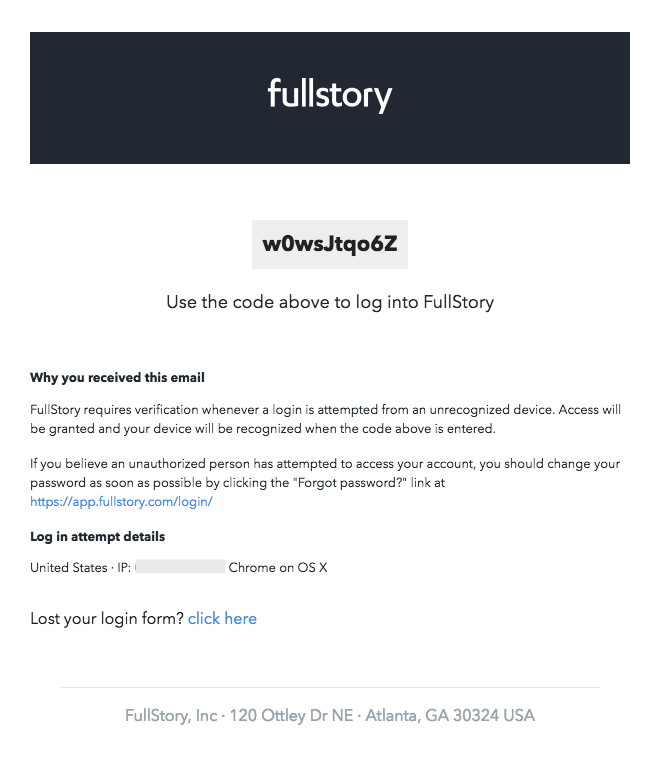The height and width of the screenshot is (759, 660).
Task: Open the app.fullstory.com/login link
Action: [x=121, y=502]
